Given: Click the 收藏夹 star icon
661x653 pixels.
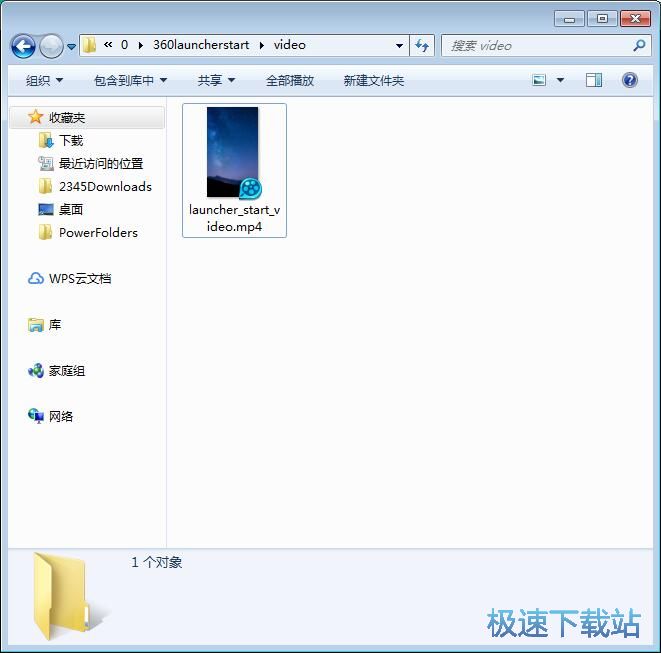Looking at the screenshot, I should (x=35, y=117).
